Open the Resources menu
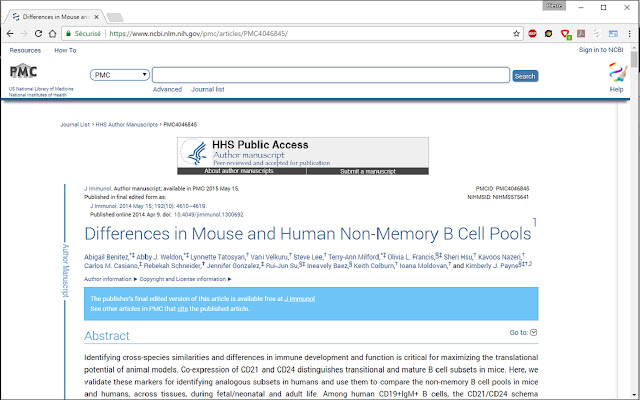640x400 pixels. click(25, 50)
